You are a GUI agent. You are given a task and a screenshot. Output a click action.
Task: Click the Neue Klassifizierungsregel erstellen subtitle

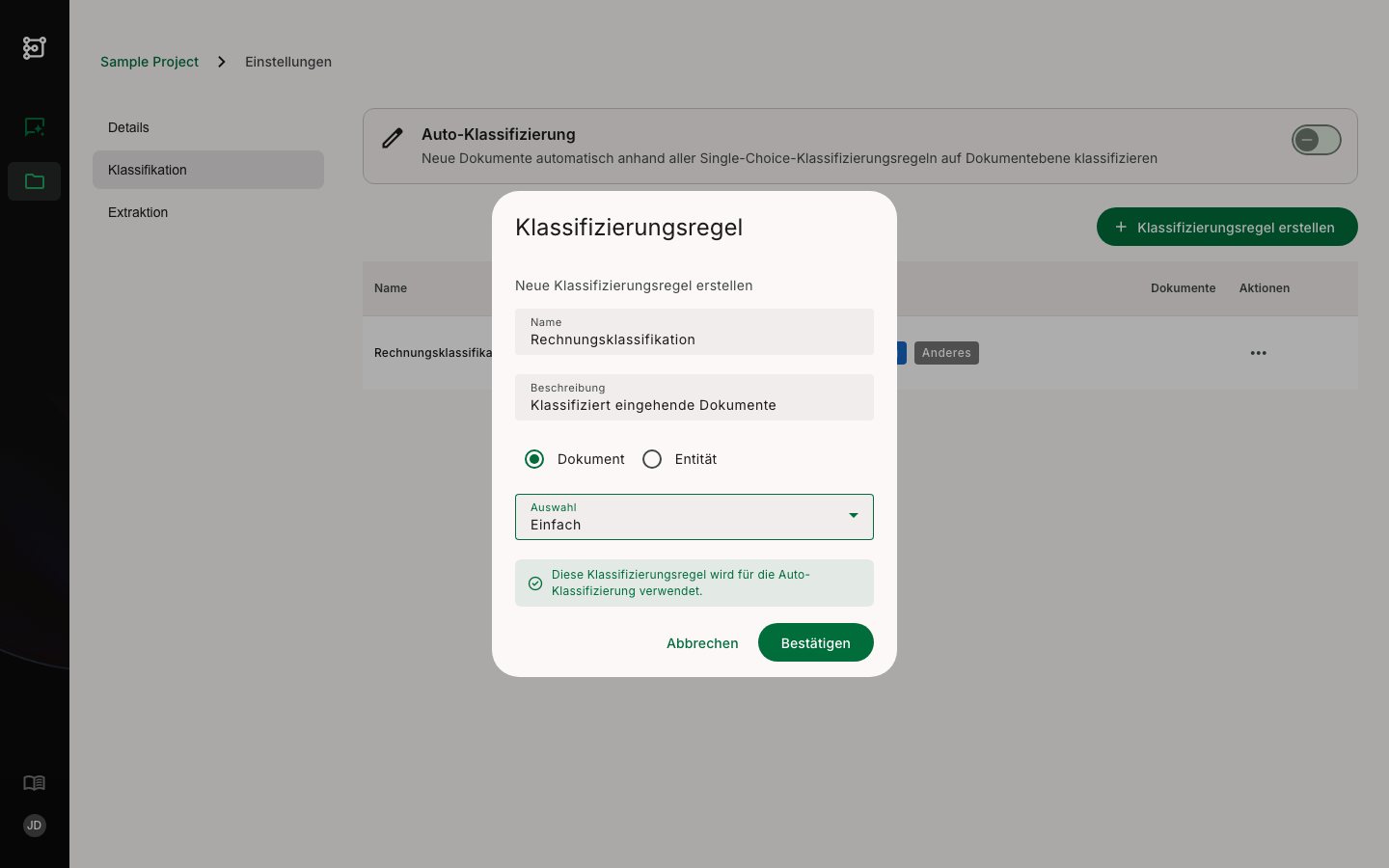click(x=634, y=285)
